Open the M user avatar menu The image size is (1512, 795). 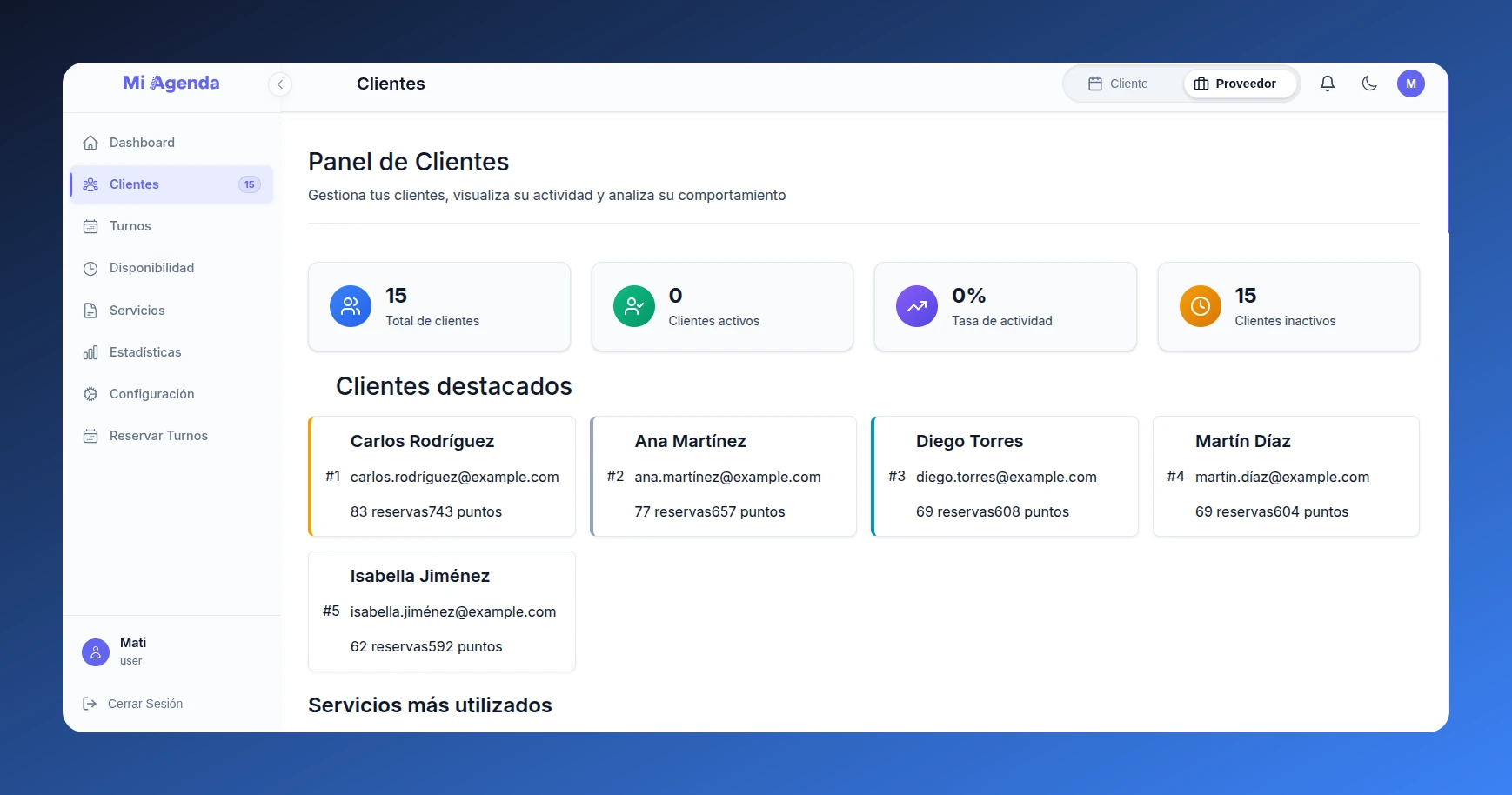(x=1411, y=84)
